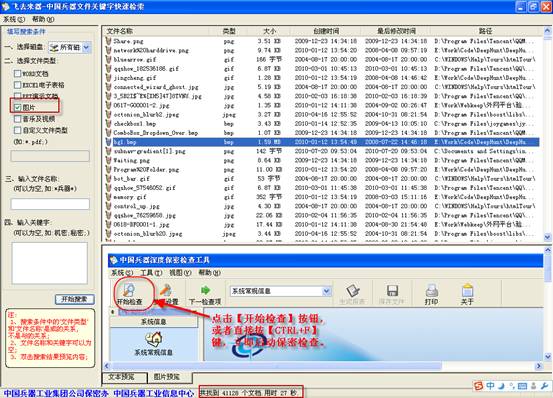Click the 关于 about icon in preview toolbar

click(467, 290)
